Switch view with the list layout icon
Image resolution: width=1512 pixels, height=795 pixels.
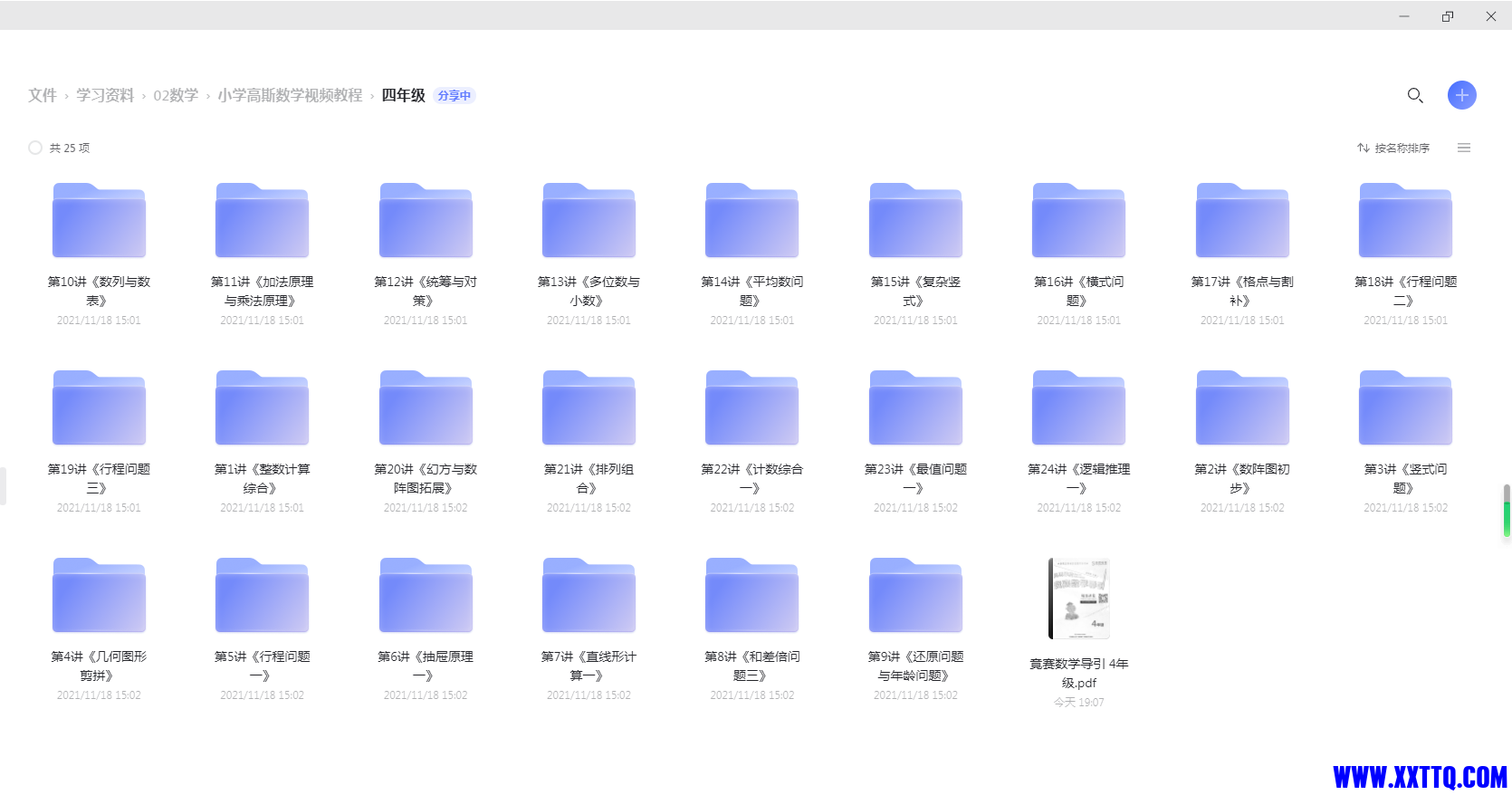coord(1464,148)
